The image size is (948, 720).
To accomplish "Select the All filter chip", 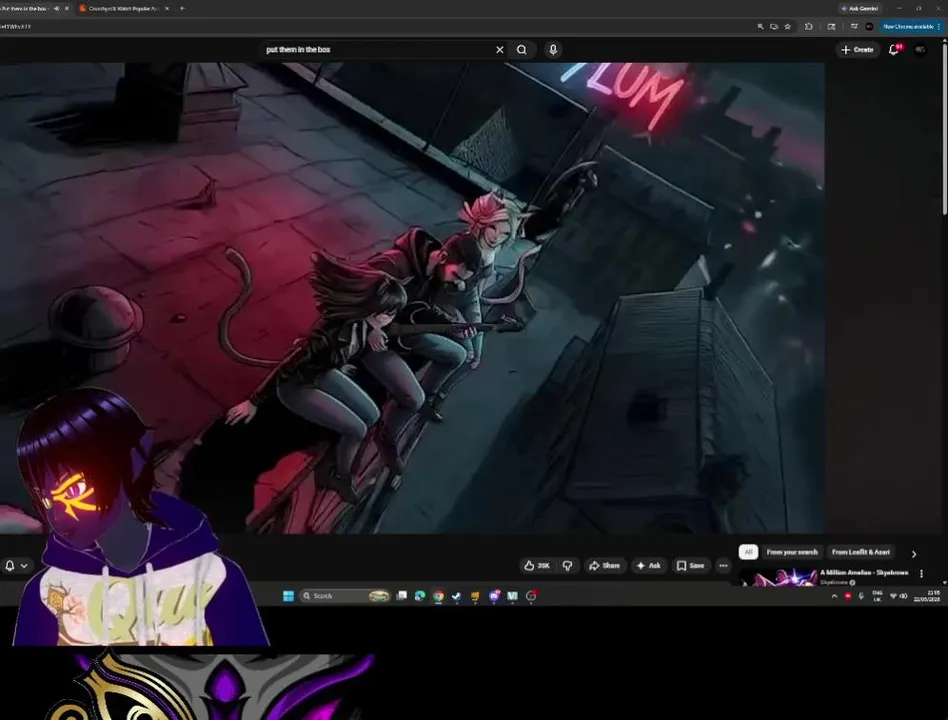I will (748, 552).
